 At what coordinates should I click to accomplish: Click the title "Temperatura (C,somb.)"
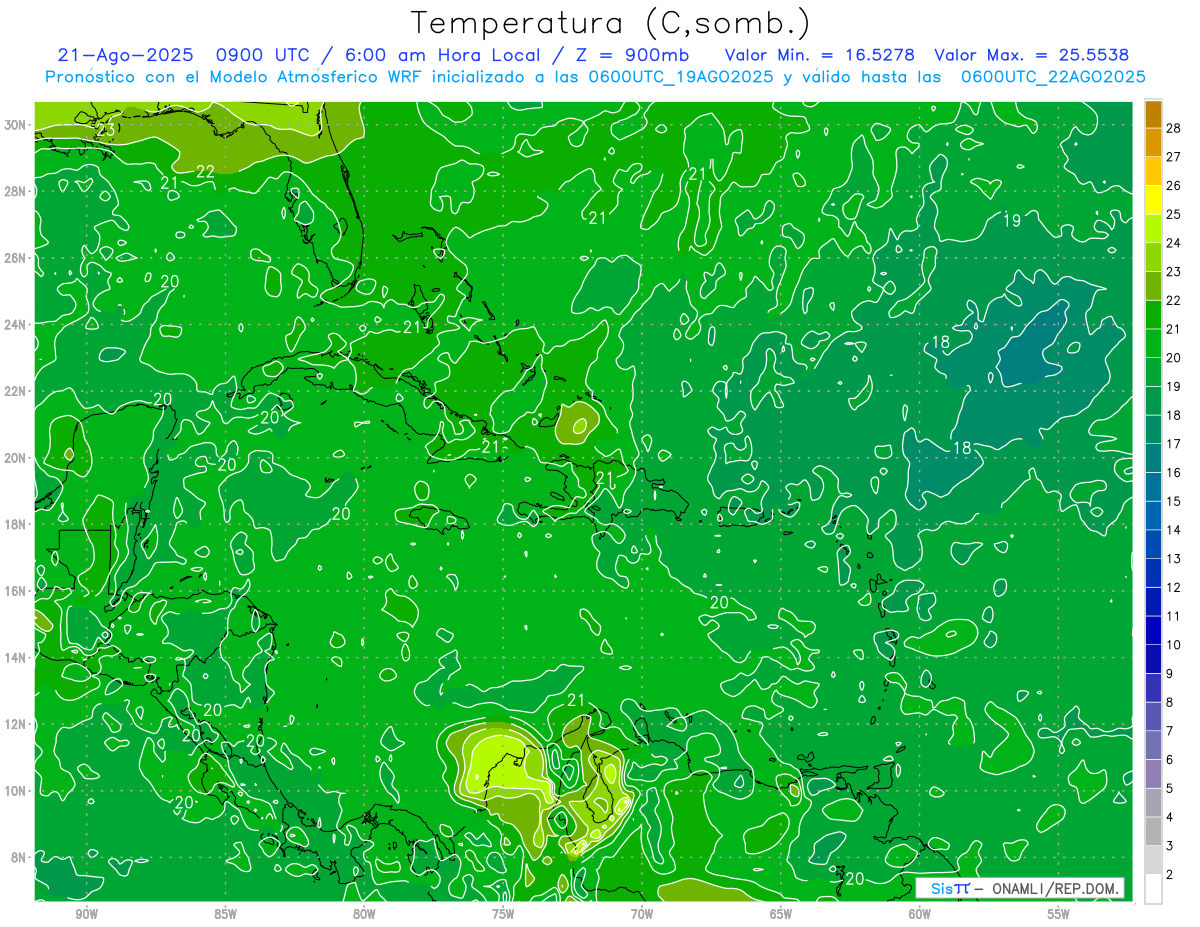tap(610, 23)
